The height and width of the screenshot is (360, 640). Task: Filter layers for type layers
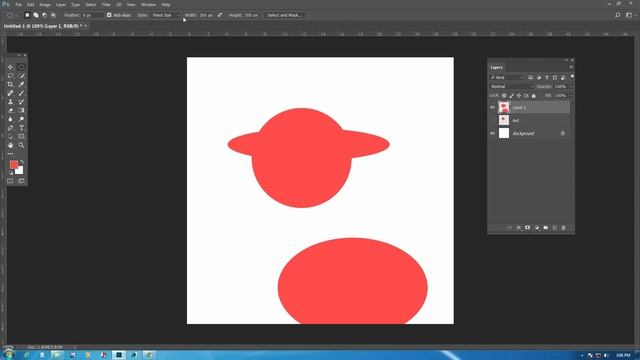[x=547, y=77]
